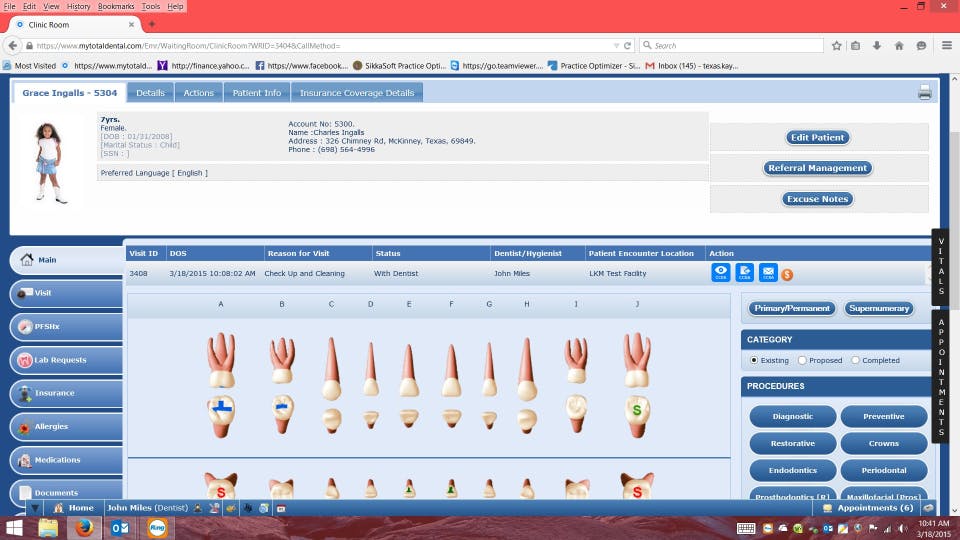Click the printer icon in patient header
The image size is (960, 540).
point(924,92)
